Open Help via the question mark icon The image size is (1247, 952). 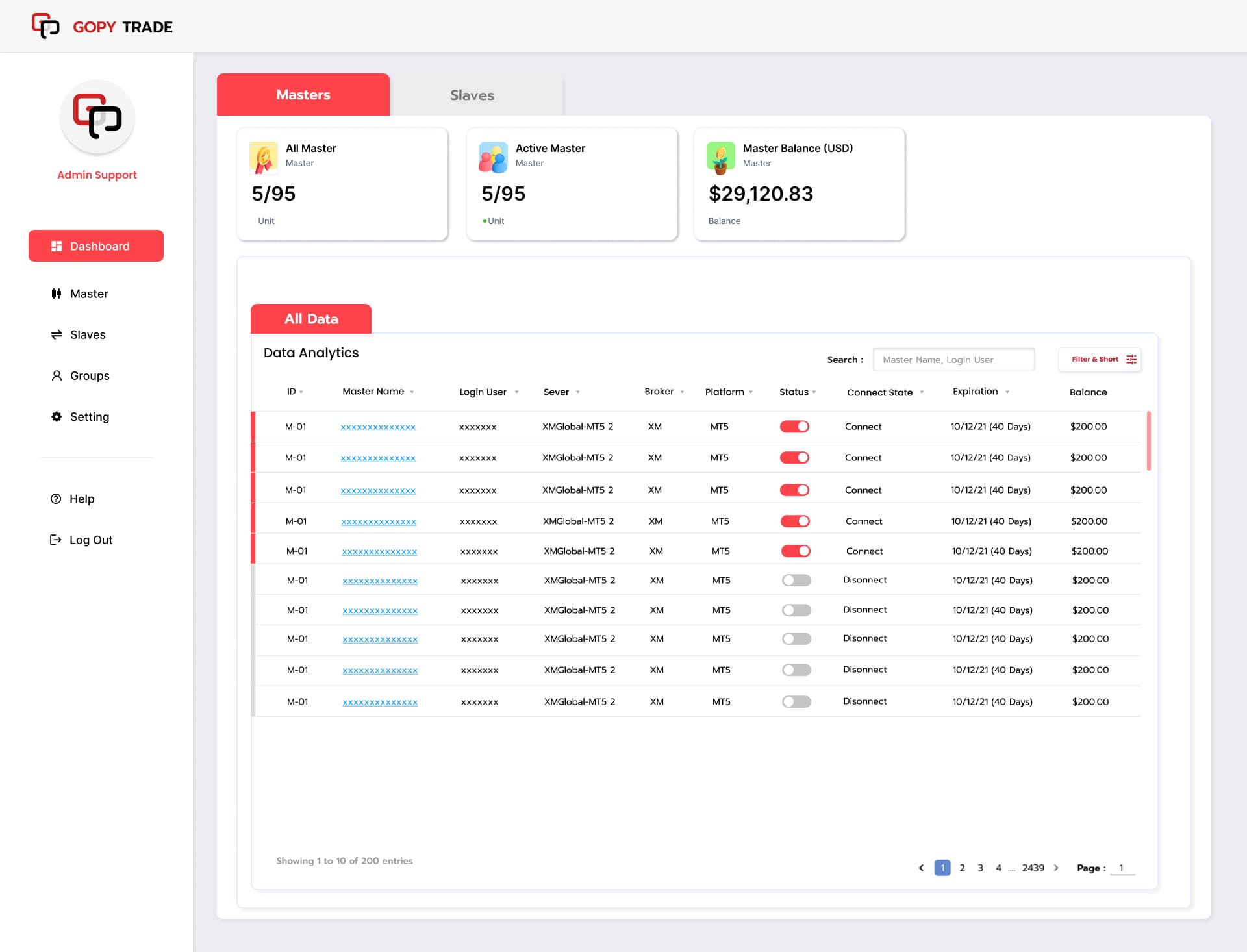56,499
